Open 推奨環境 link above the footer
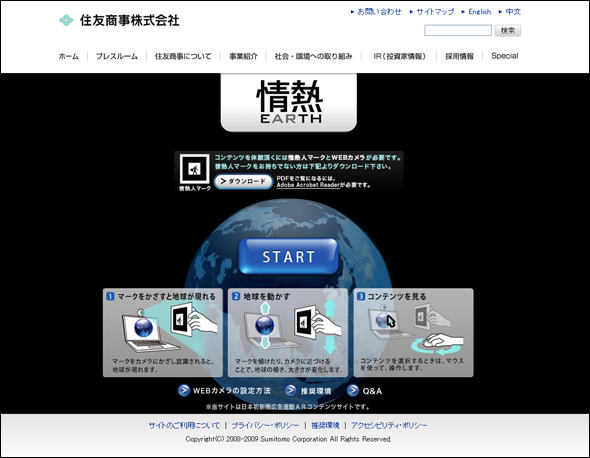590x458 pixels. coord(316,391)
